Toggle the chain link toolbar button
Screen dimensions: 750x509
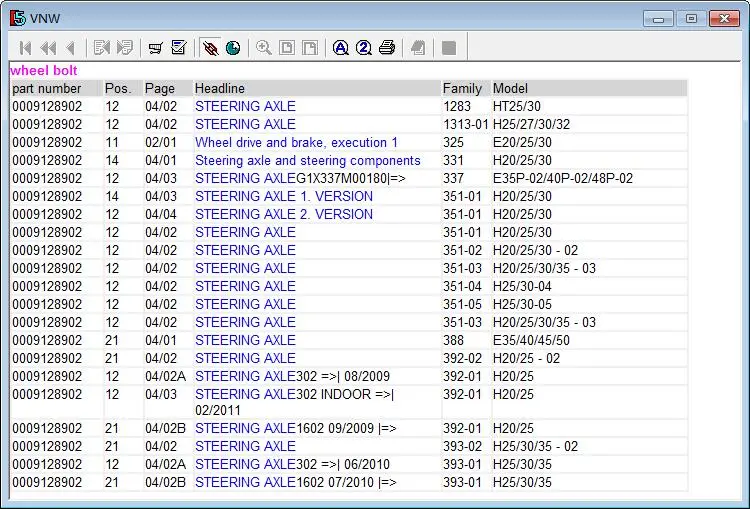210,48
